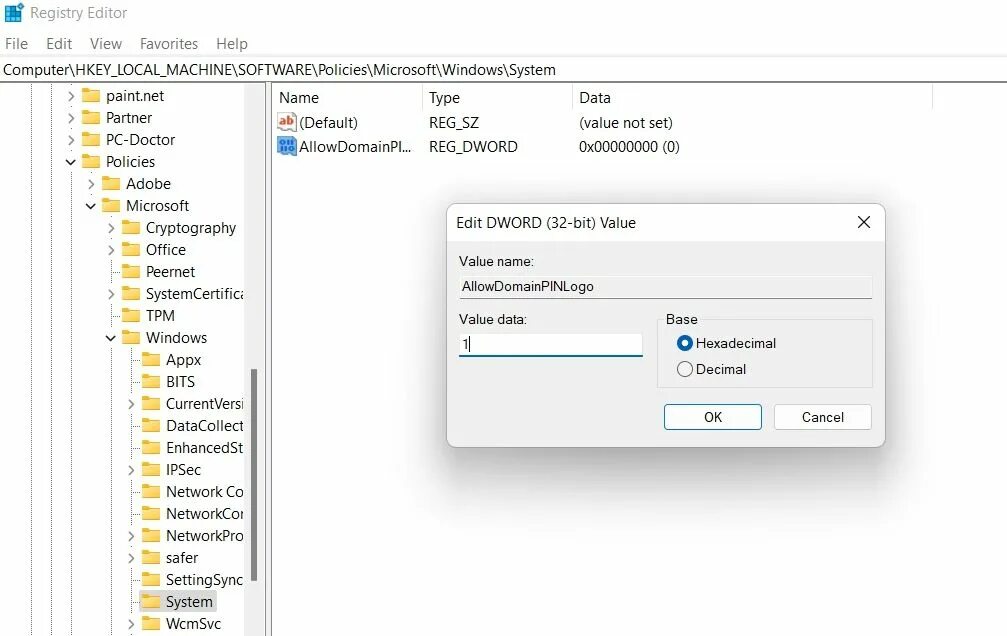Image resolution: width=1007 pixels, height=636 pixels.
Task: Click the registry path address bar
Action: [x=504, y=70]
